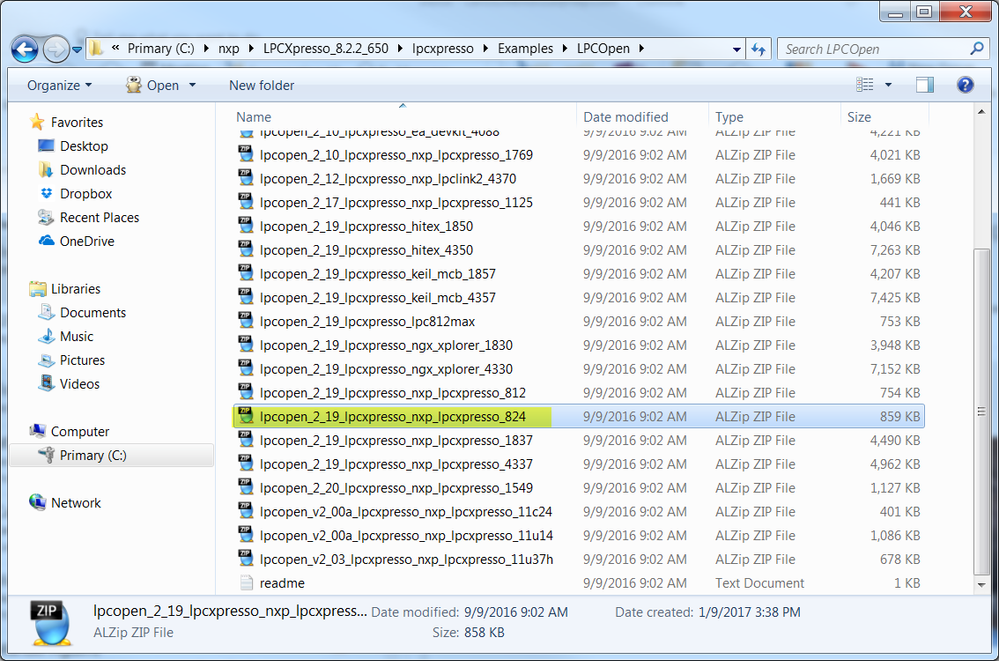Open the Music library

coord(76,337)
